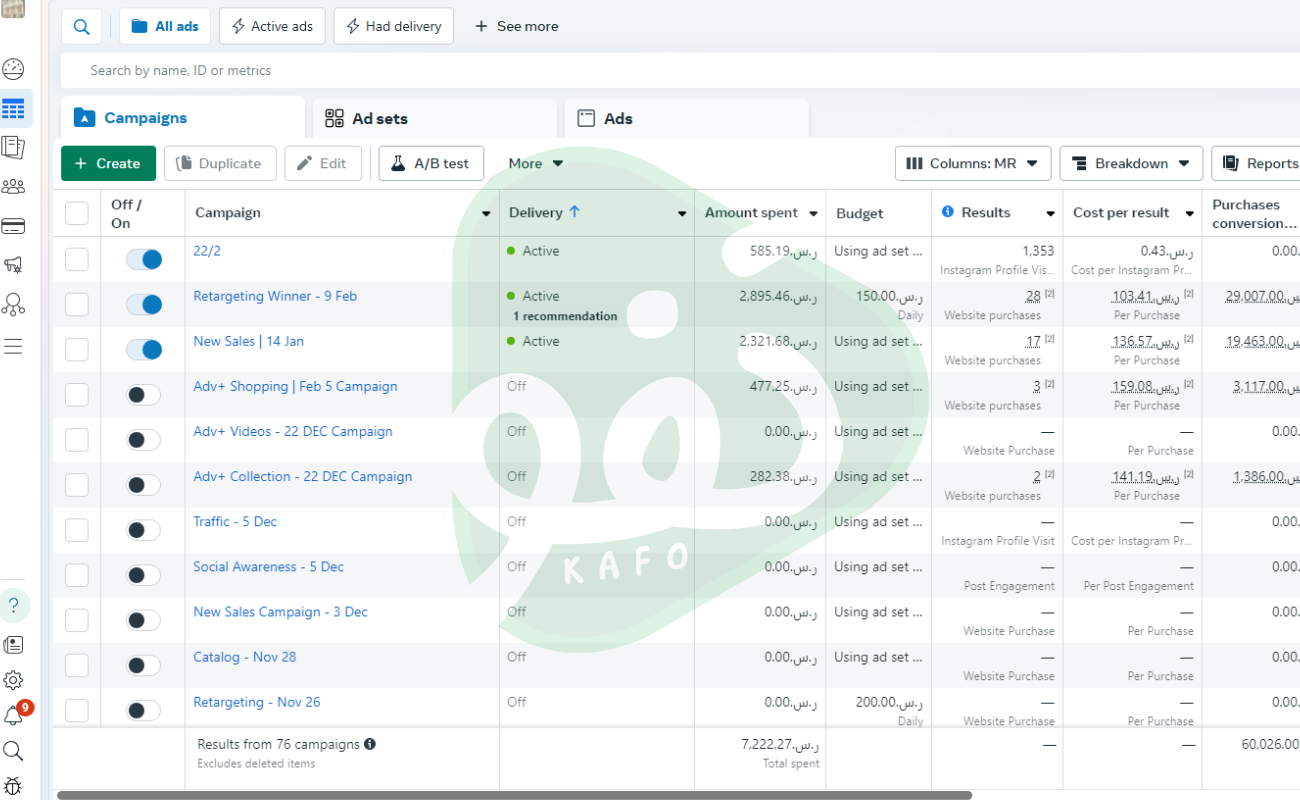Image resolution: width=1300 pixels, height=800 pixels.
Task: Open the Breakdown dropdown
Action: pos(1130,163)
